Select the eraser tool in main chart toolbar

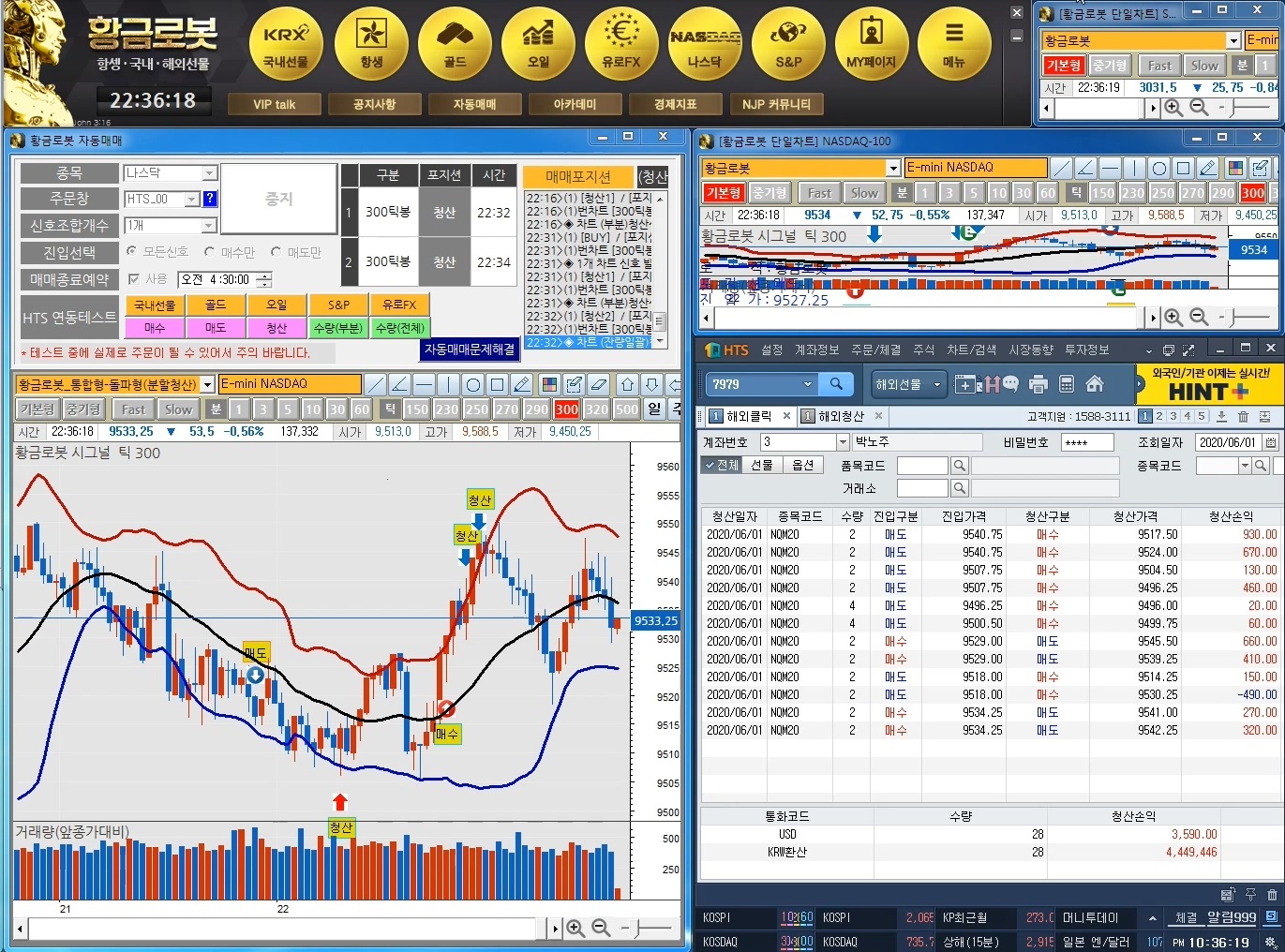(x=599, y=384)
